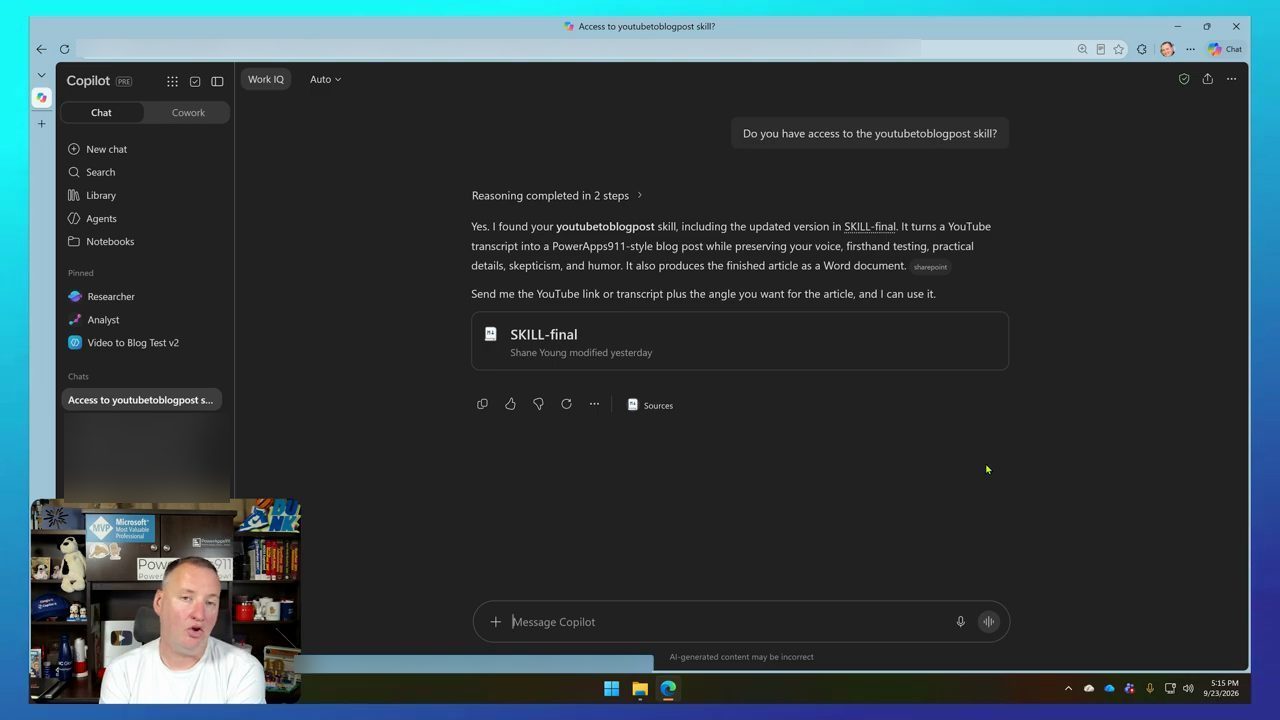Viewport: 1280px width, 720px height.
Task: Open the tasks checklist icon in Copilot header
Action: [195, 81]
